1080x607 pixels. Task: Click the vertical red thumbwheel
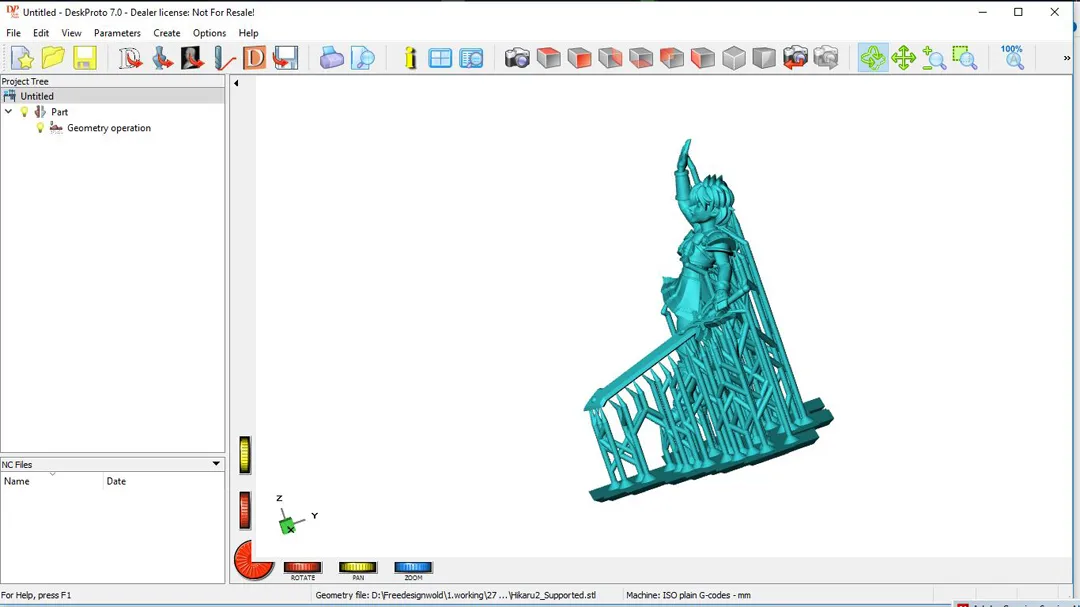tap(245, 511)
